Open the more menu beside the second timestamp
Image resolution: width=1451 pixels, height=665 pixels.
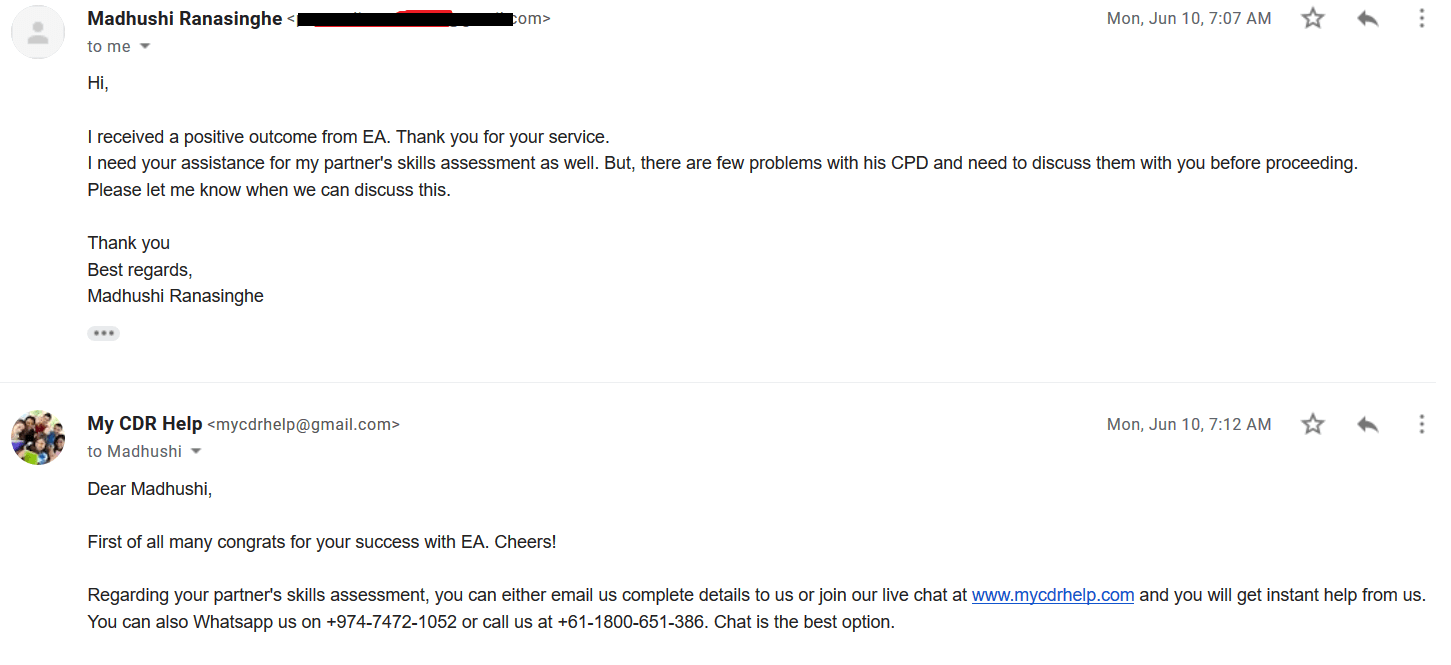(x=1421, y=423)
